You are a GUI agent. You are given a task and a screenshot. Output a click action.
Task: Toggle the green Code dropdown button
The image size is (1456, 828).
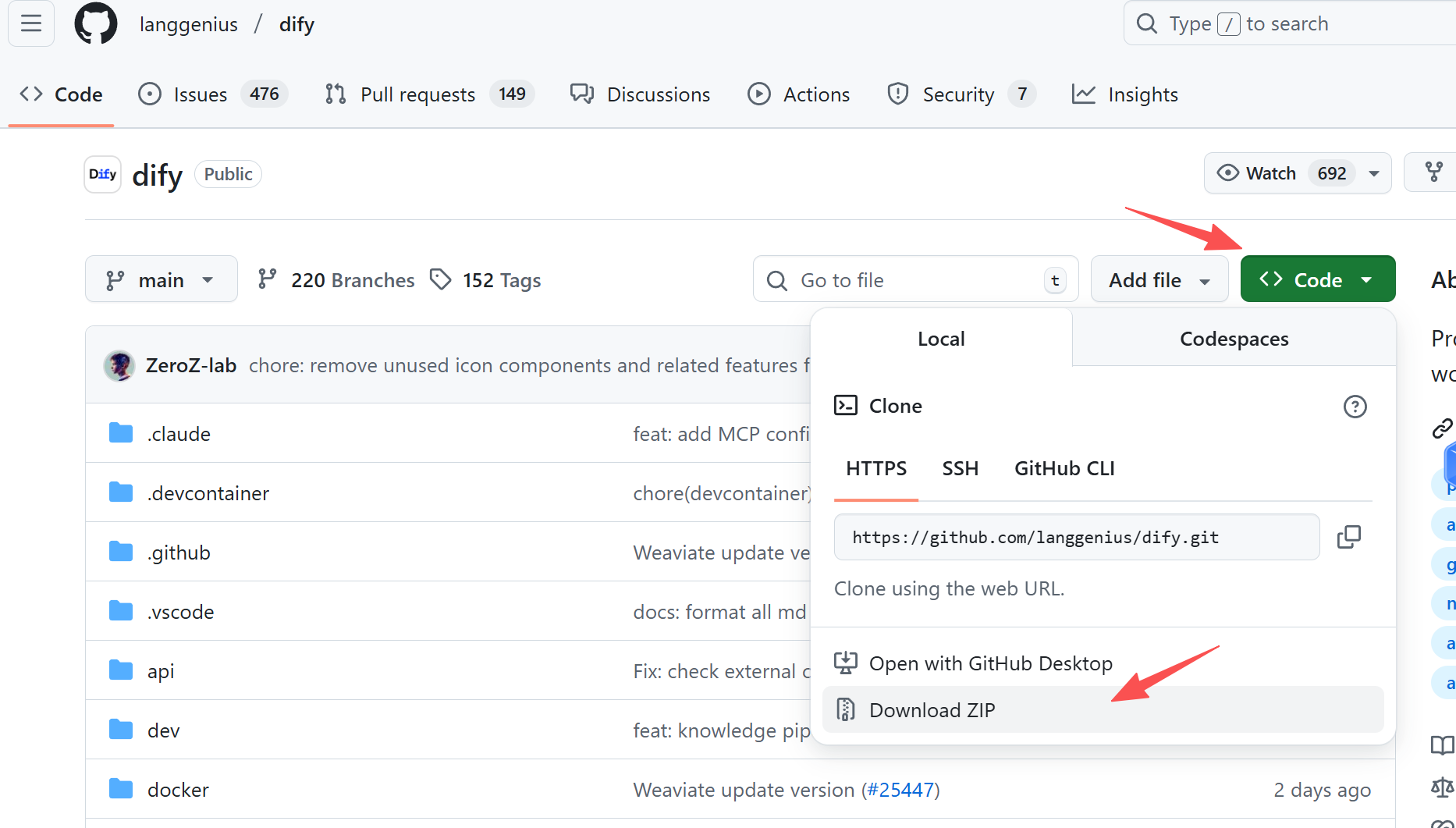(1318, 279)
